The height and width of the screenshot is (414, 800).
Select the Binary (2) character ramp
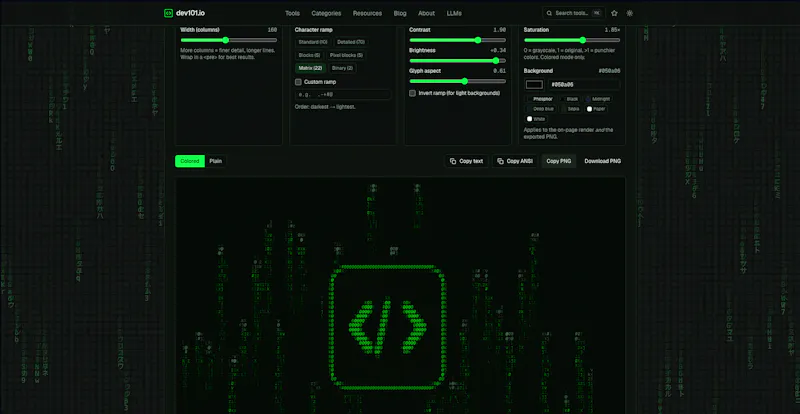[x=342, y=68]
